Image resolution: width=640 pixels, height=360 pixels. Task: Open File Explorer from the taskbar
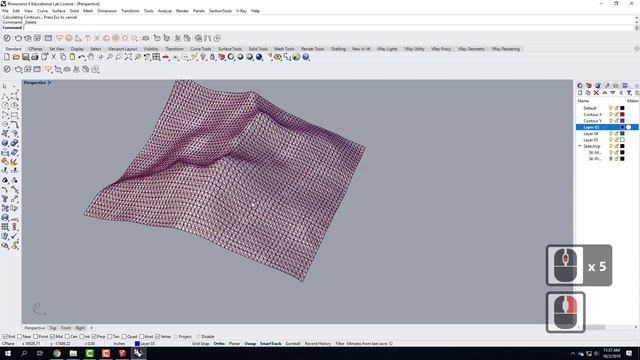[73, 353]
